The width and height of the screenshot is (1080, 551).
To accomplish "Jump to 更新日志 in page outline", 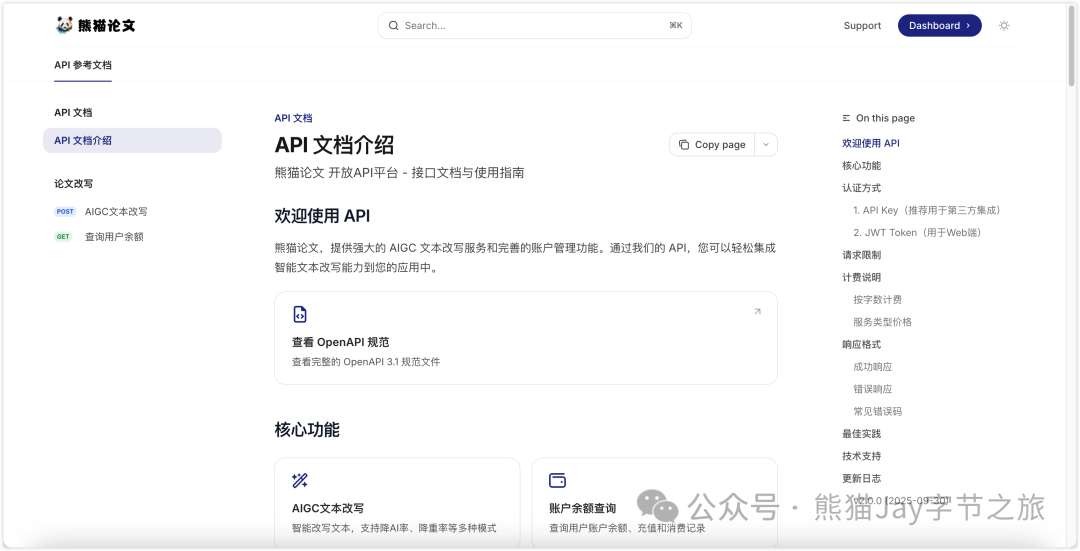I will tap(862, 479).
